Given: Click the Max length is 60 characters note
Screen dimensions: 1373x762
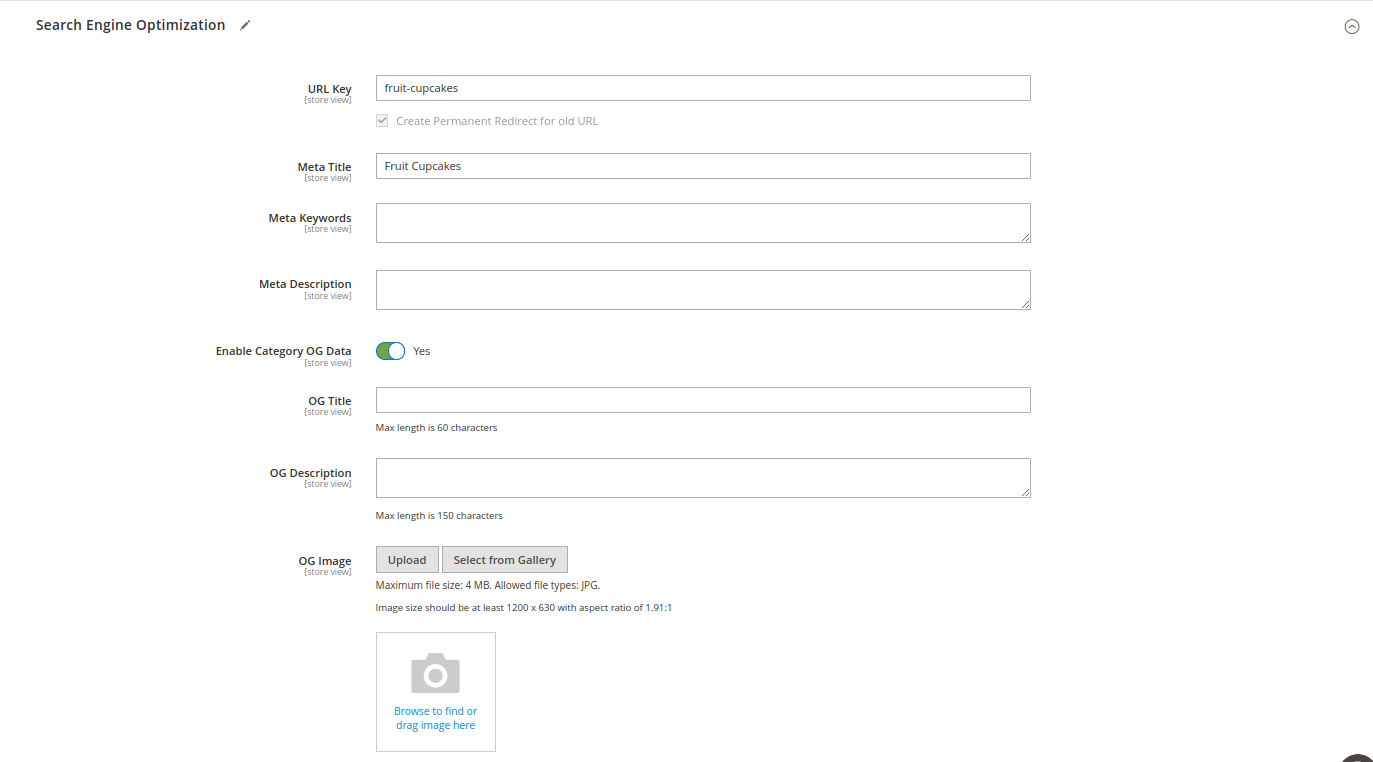Looking at the screenshot, I should 436,427.
